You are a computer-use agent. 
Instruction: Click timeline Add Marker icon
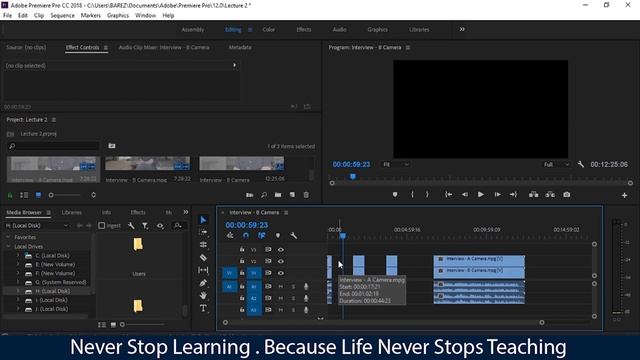click(x=278, y=236)
